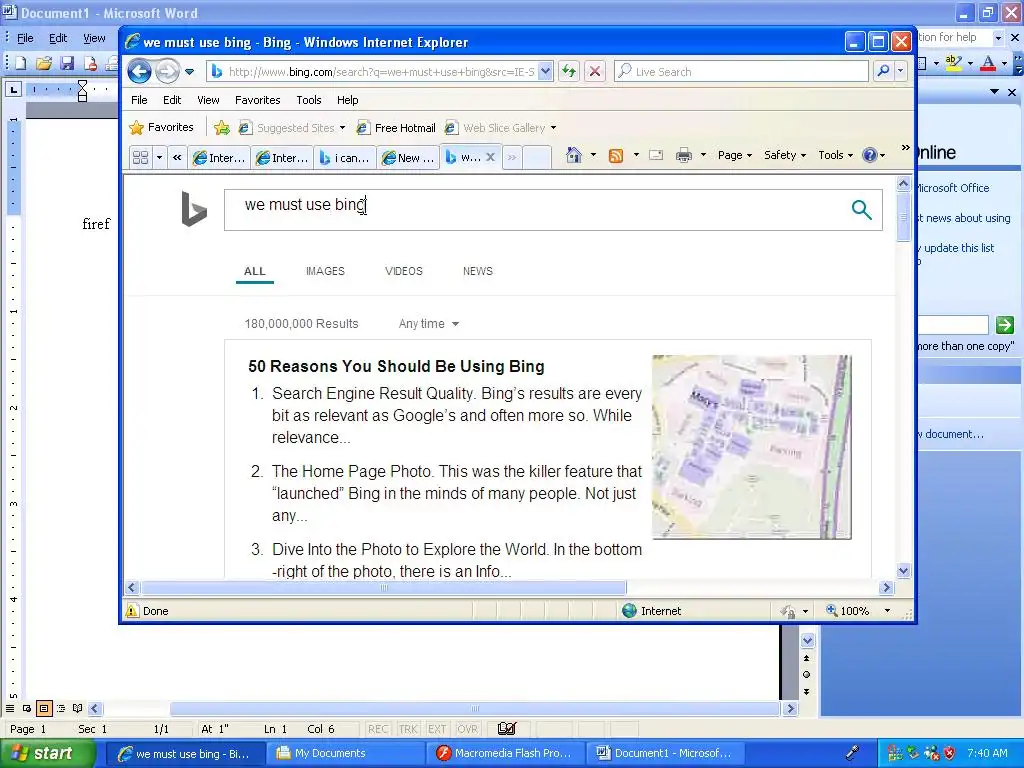Click the Live Search magnifier button

click(x=883, y=71)
